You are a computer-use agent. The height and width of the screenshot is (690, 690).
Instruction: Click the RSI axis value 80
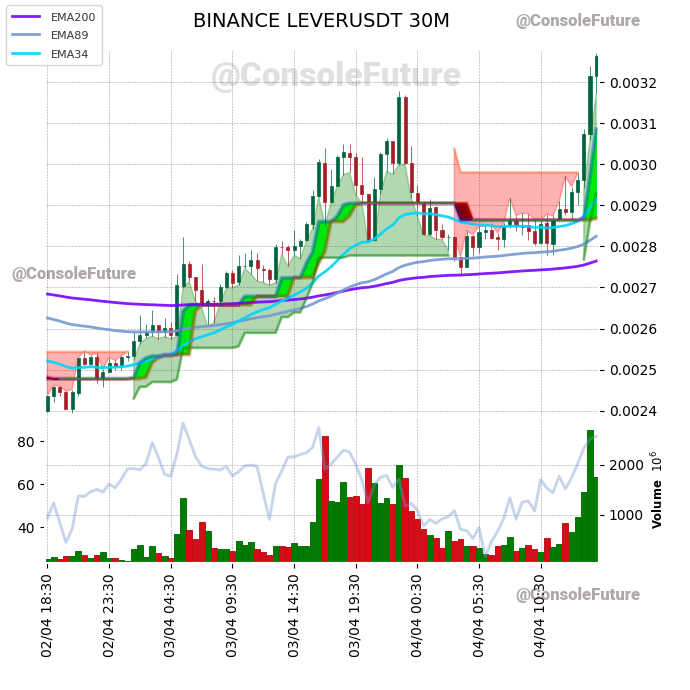click(26, 442)
